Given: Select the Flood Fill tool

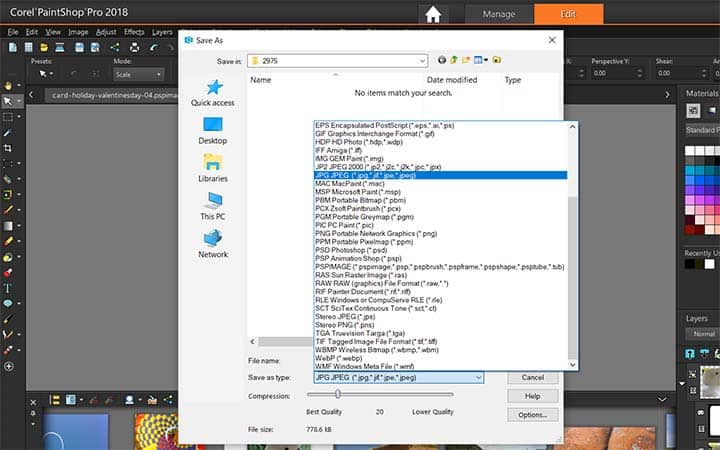Looking at the screenshot, I should click(8, 257).
